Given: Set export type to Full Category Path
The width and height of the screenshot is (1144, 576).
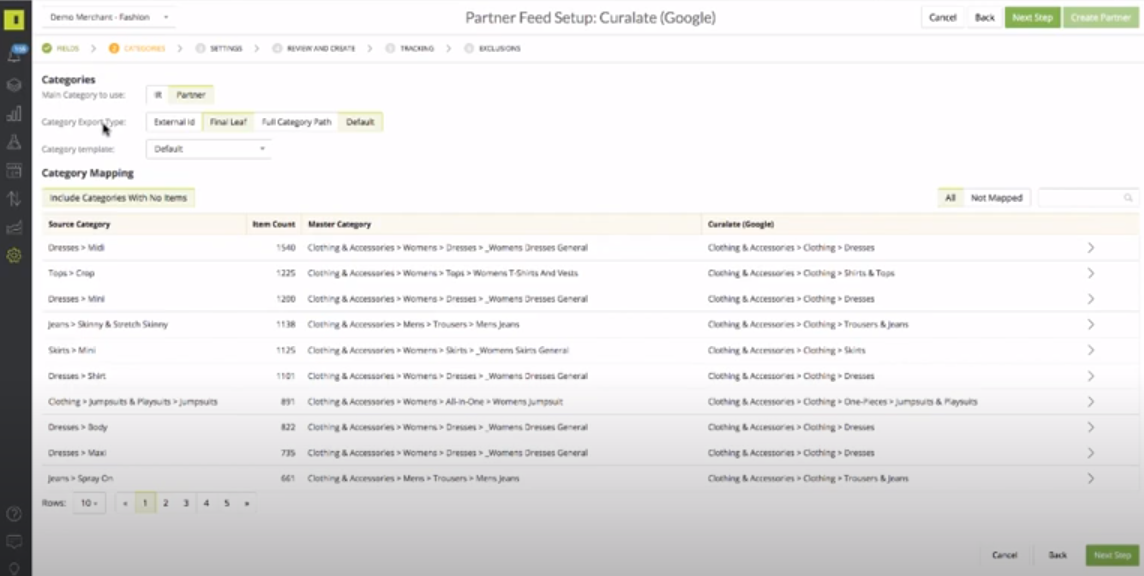Looking at the screenshot, I should click(x=296, y=122).
